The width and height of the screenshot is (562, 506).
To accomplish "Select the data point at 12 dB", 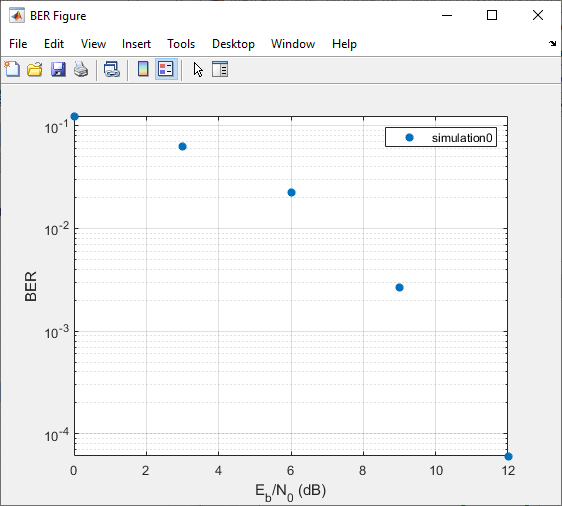I will click(x=508, y=456).
